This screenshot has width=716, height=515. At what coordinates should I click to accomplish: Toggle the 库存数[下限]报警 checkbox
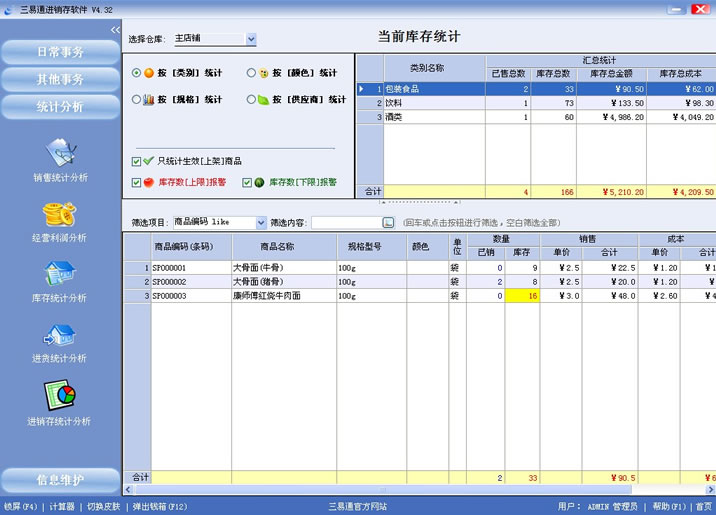(247, 183)
